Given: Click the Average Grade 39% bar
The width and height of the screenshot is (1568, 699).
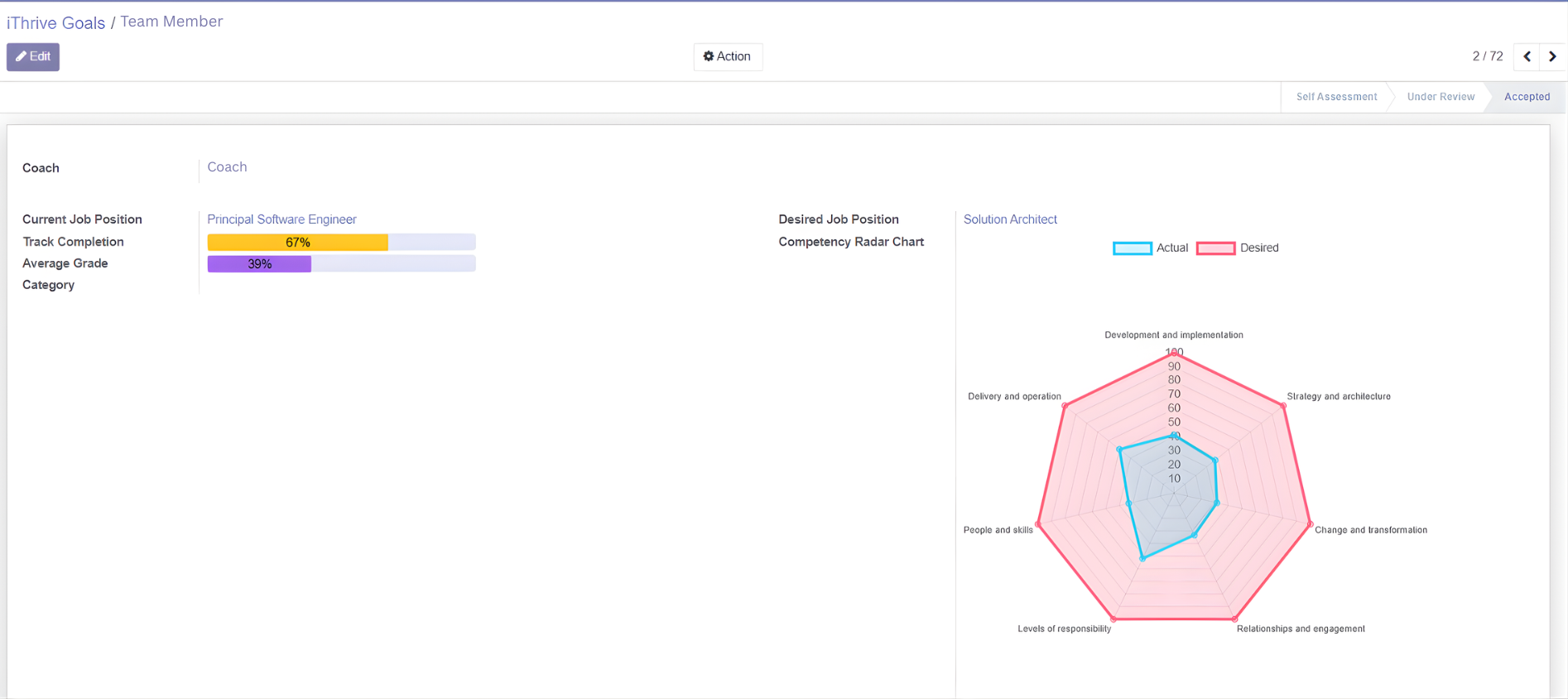Looking at the screenshot, I should click(x=341, y=264).
